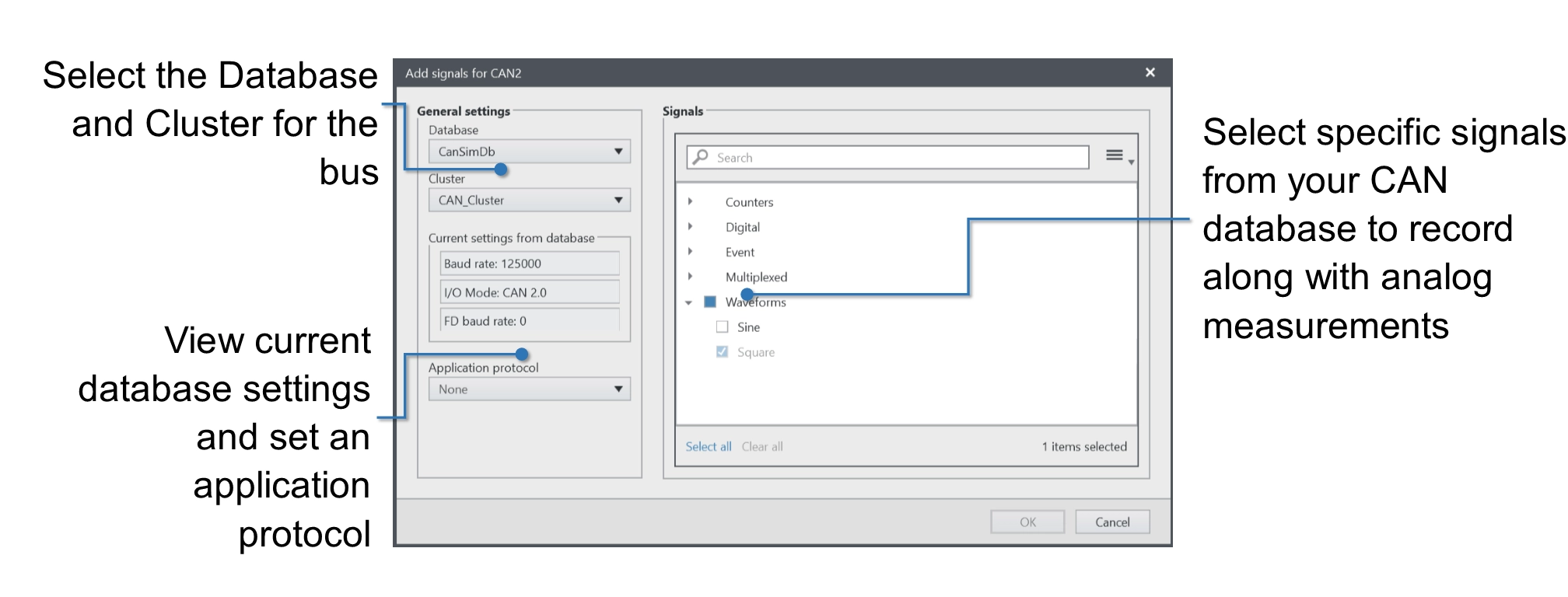Viewport: 1568px width, 597px height.
Task: Open the Cluster dropdown showing CAN_Cluster
Action: (x=529, y=200)
